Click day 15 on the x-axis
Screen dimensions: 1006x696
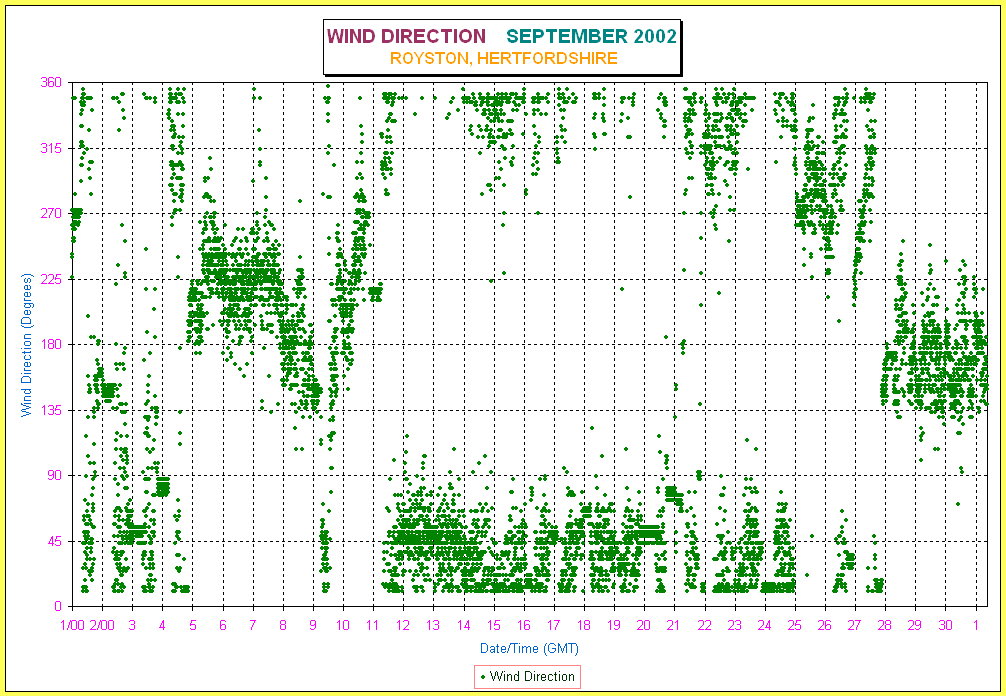click(494, 625)
